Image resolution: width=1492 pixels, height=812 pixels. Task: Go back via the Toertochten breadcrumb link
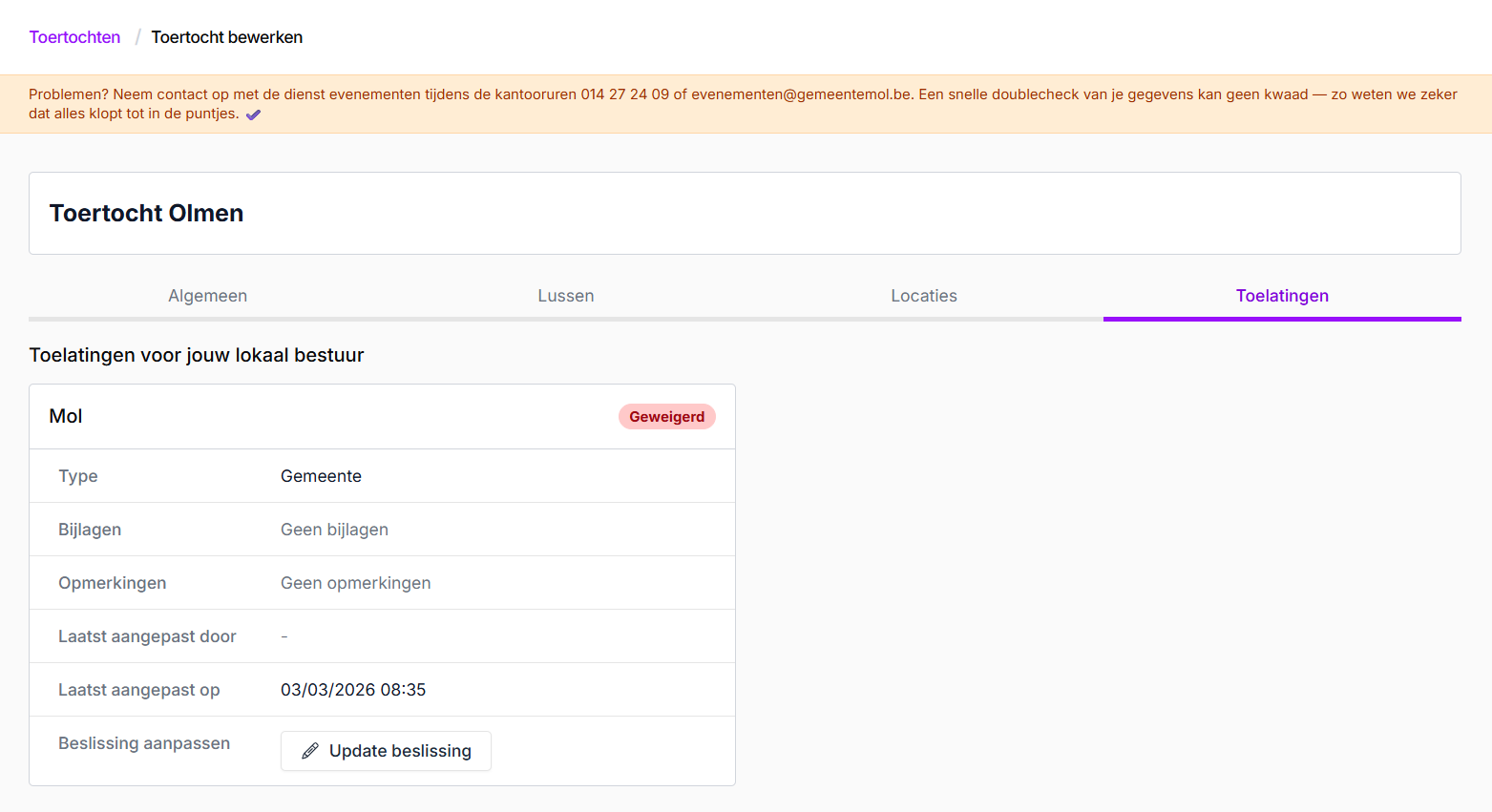click(74, 37)
